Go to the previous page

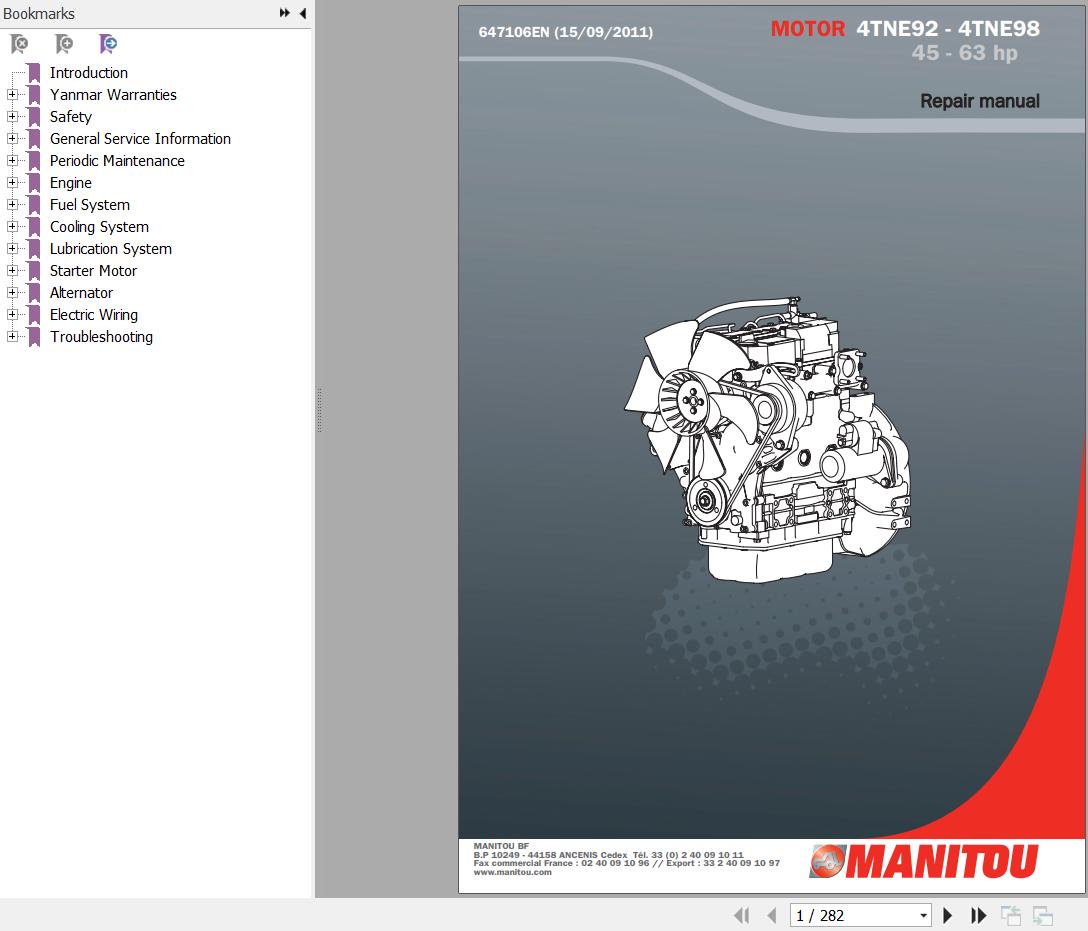click(x=772, y=916)
